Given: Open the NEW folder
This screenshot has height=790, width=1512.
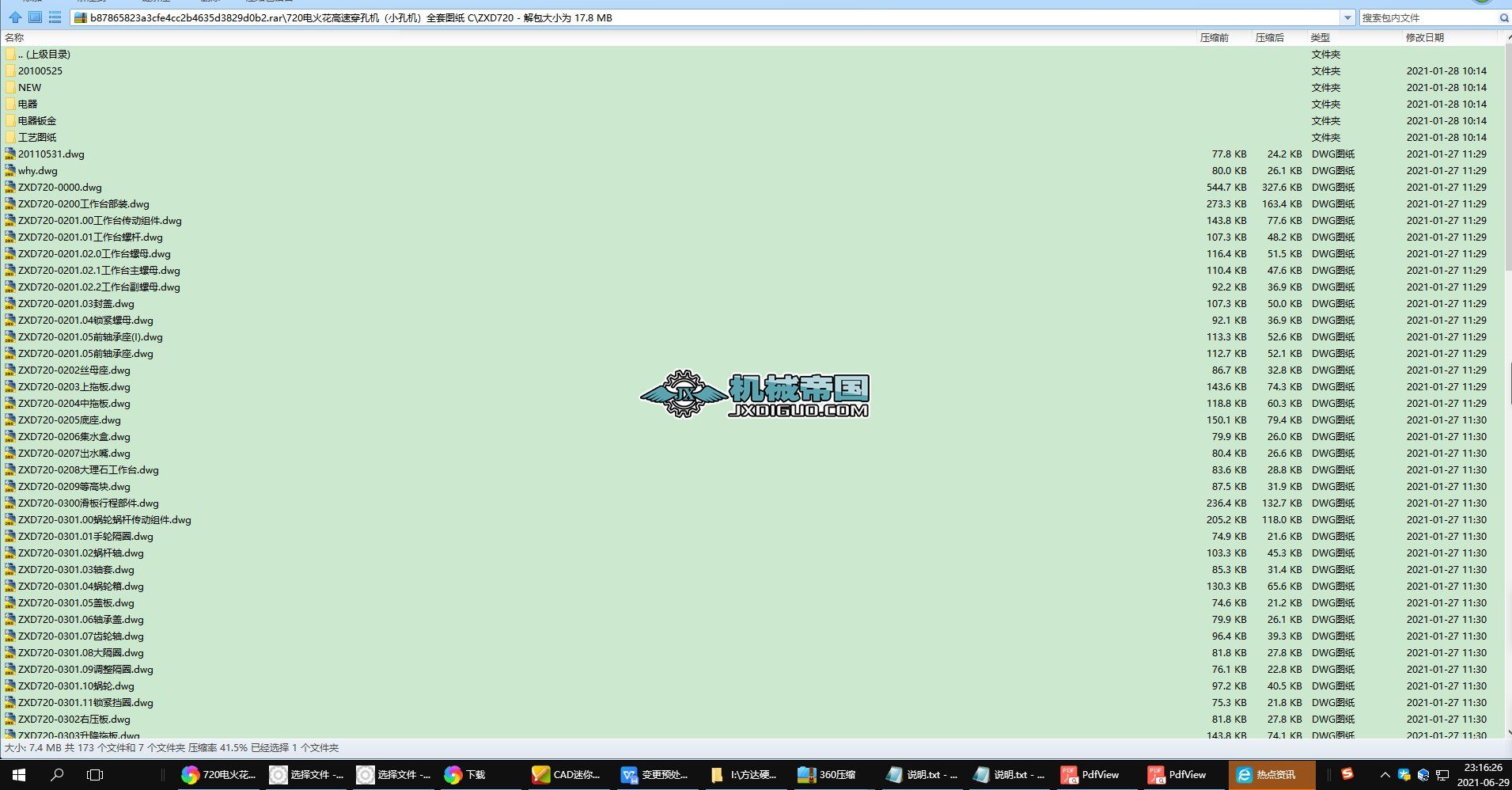Looking at the screenshot, I should [30, 87].
